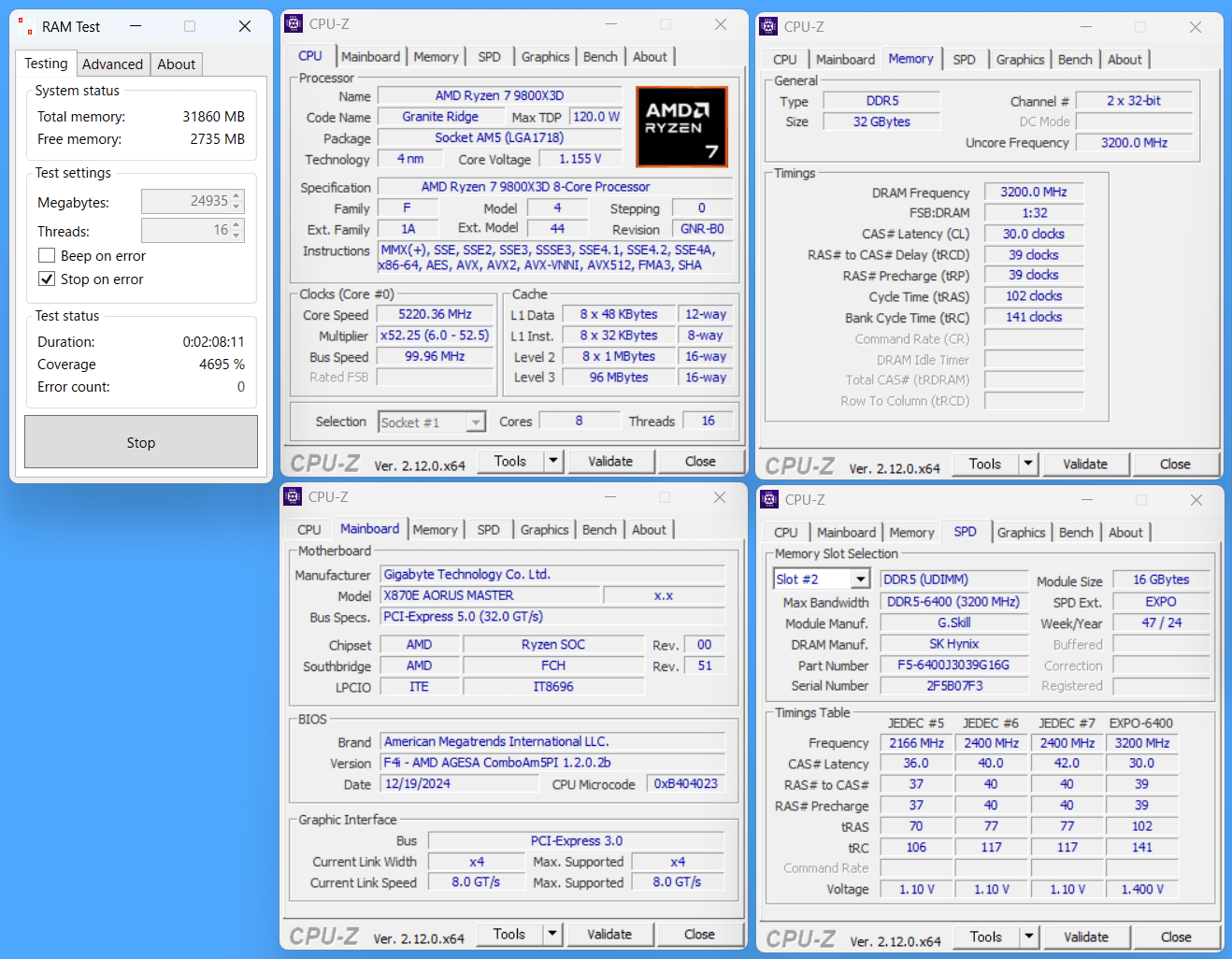Click the DRAM Frequency value field

pos(1033,192)
